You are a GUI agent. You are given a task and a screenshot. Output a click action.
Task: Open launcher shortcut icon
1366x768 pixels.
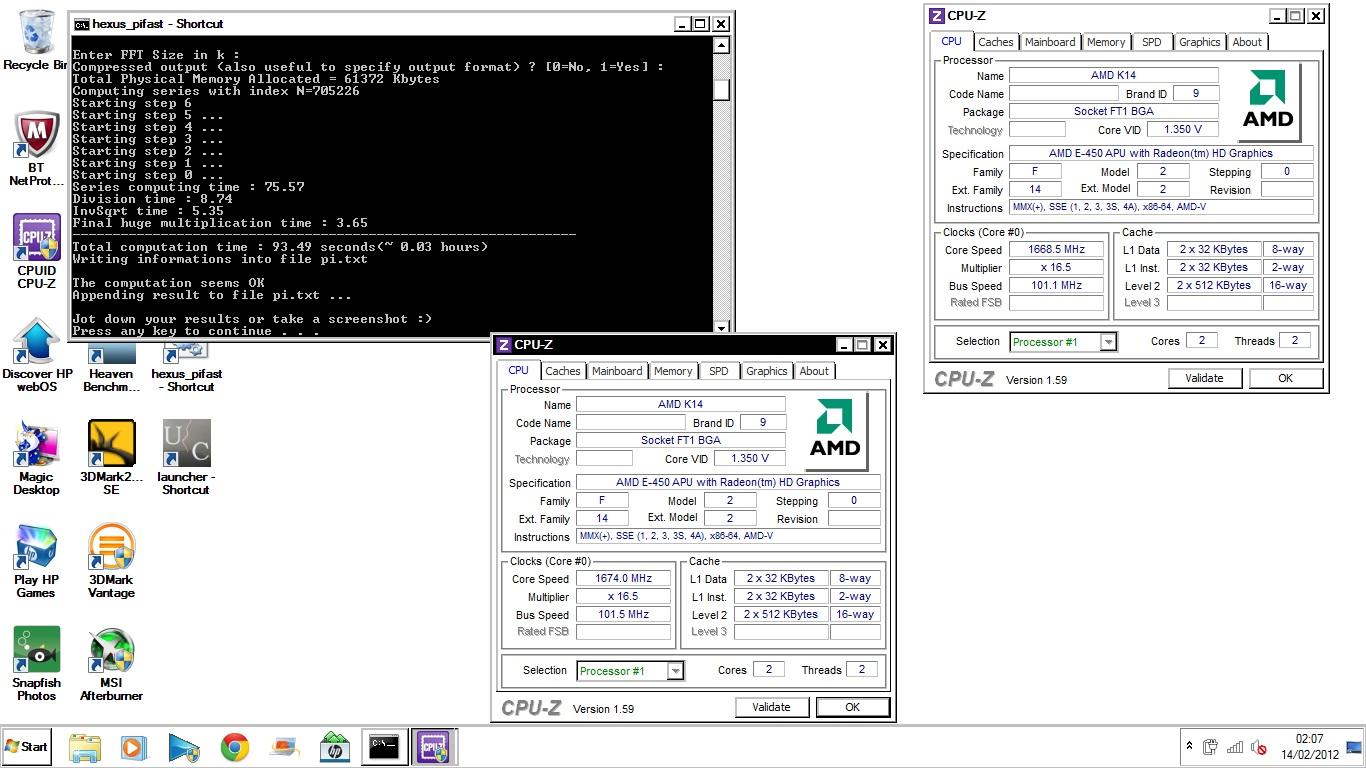186,457
